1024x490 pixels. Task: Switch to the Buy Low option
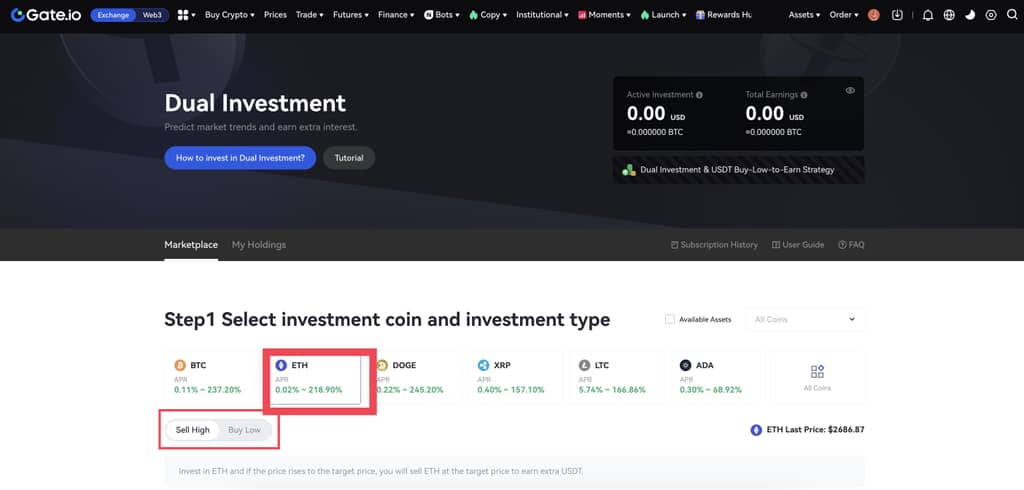click(244, 430)
